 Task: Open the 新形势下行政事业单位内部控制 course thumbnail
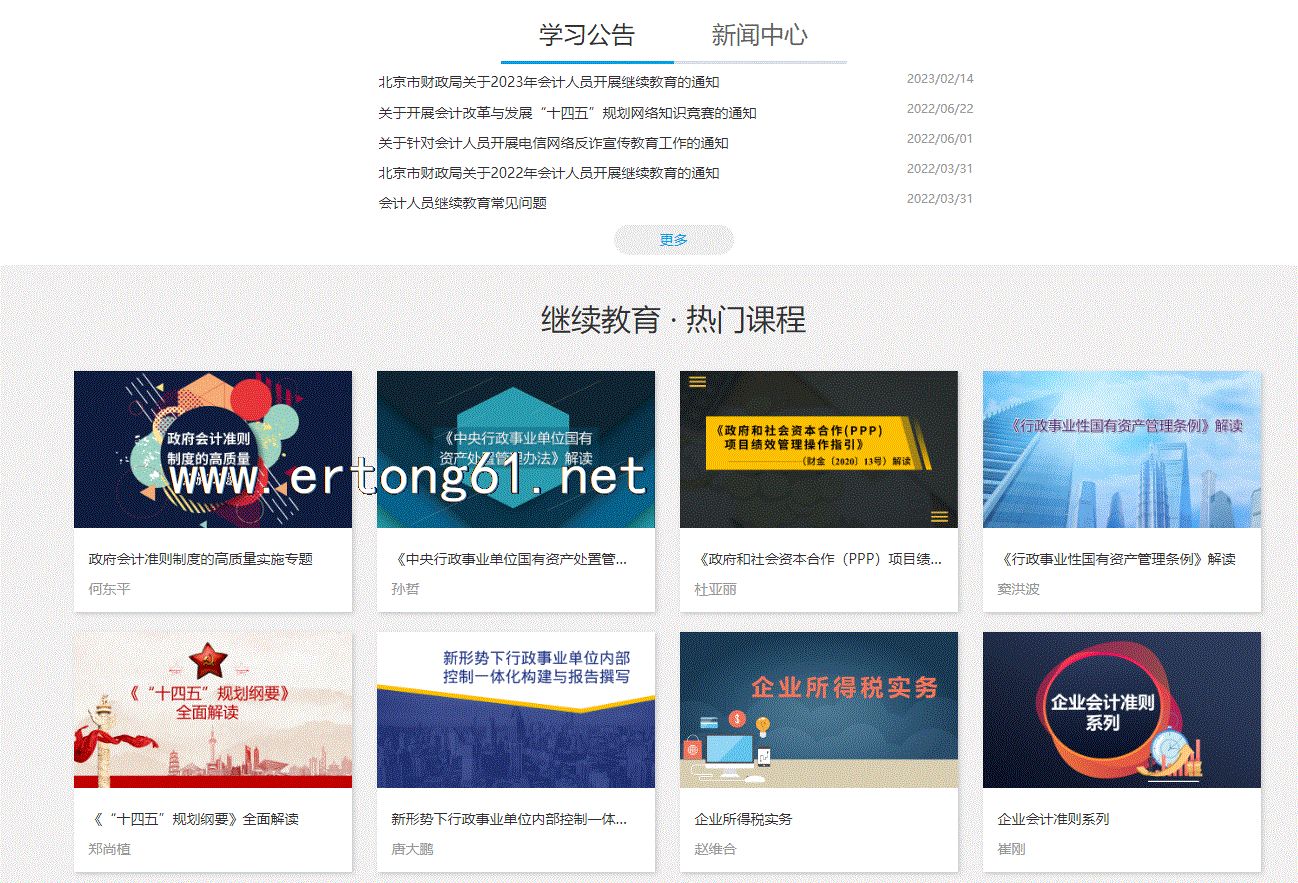(x=516, y=709)
